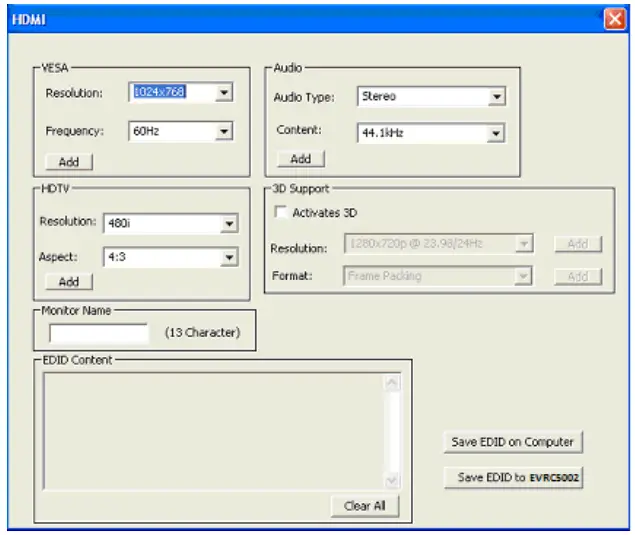This screenshot has width=635, height=535.
Task: Select the highlighted 1024x768 resolution text
Action: 160,92
